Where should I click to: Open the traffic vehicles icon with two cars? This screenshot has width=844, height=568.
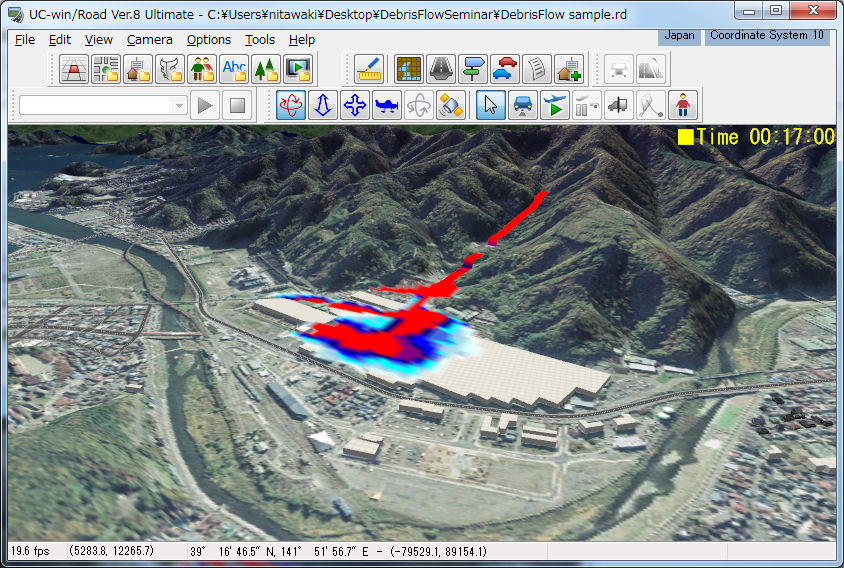pyautogui.click(x=505, y=69)
